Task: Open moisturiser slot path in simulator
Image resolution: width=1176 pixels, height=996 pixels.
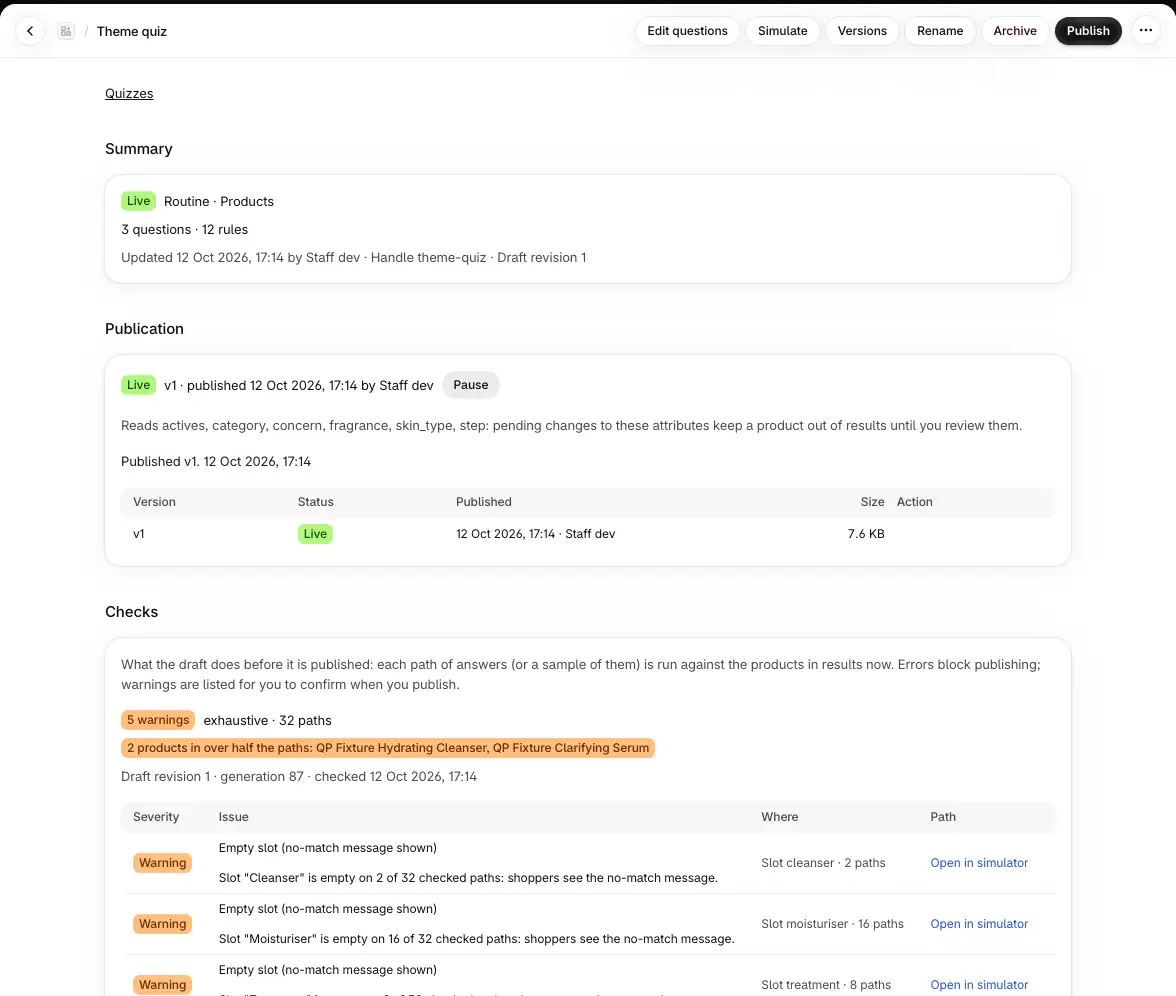Action: coord(979,924)
